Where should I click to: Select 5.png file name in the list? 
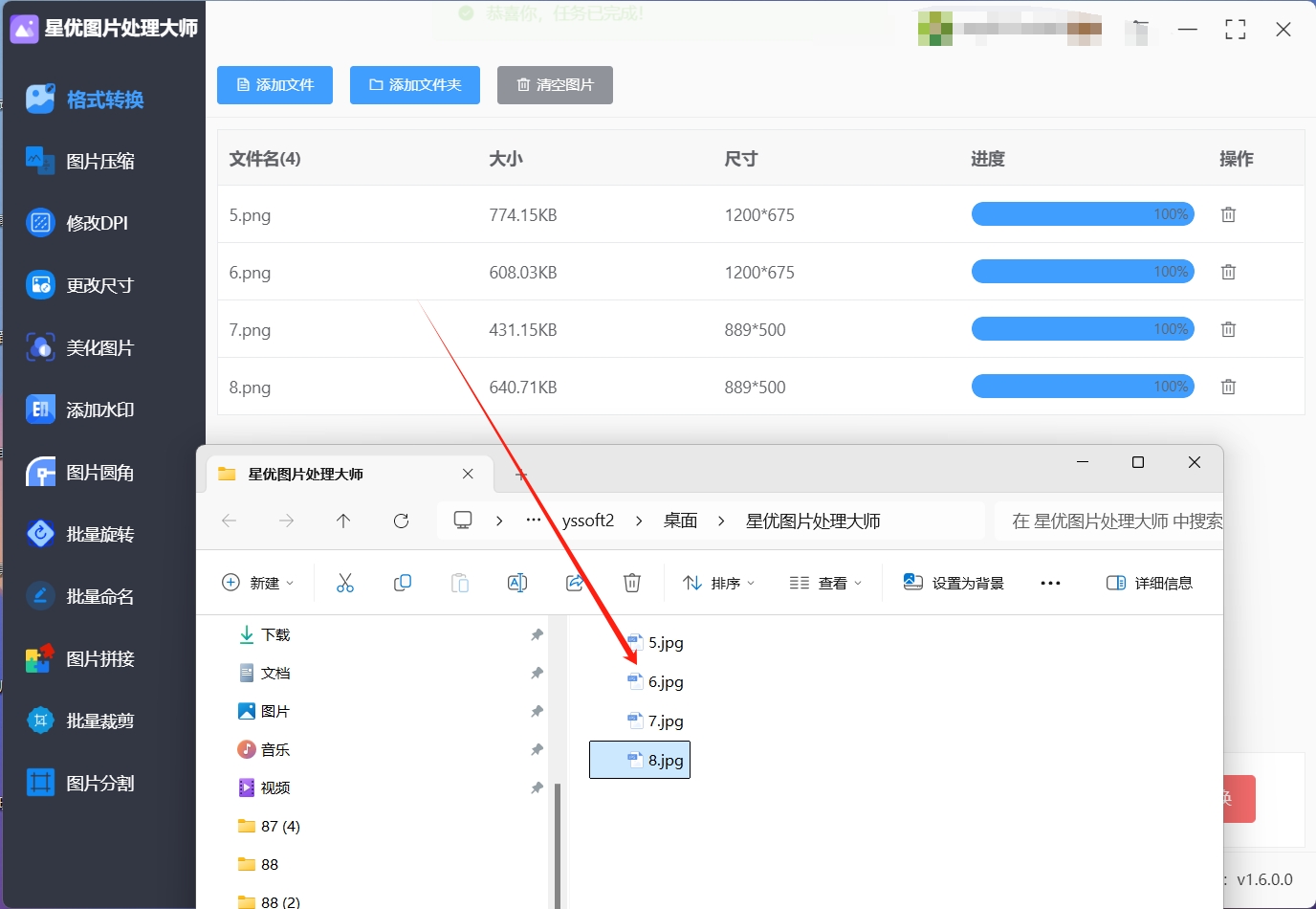pyautogui.click(x=250, y=215)
